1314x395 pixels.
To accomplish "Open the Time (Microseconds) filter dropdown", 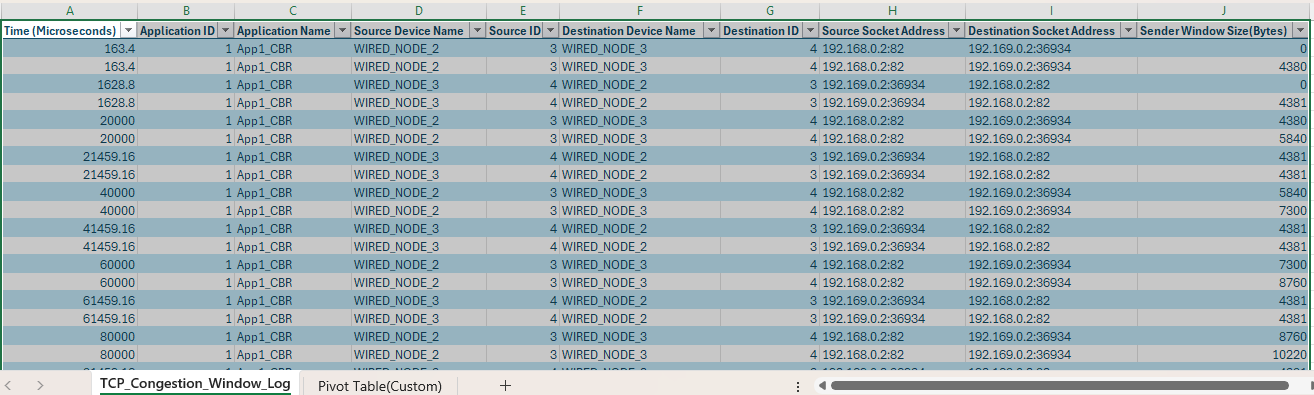I will [x=128, y=31].
